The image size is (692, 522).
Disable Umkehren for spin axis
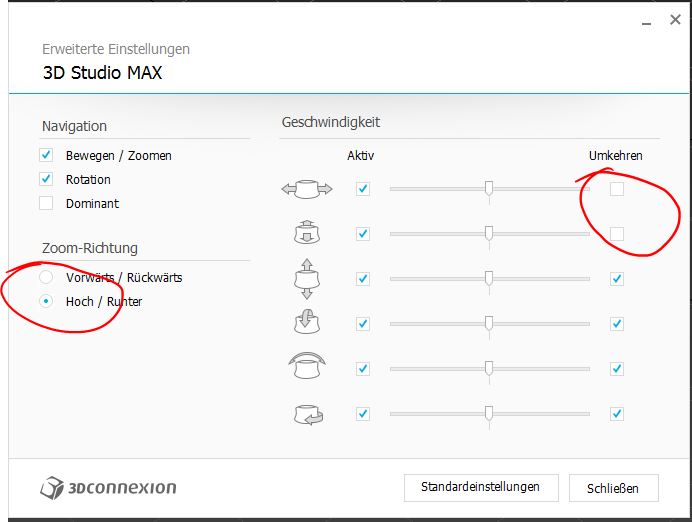click(x=617, y=414)
